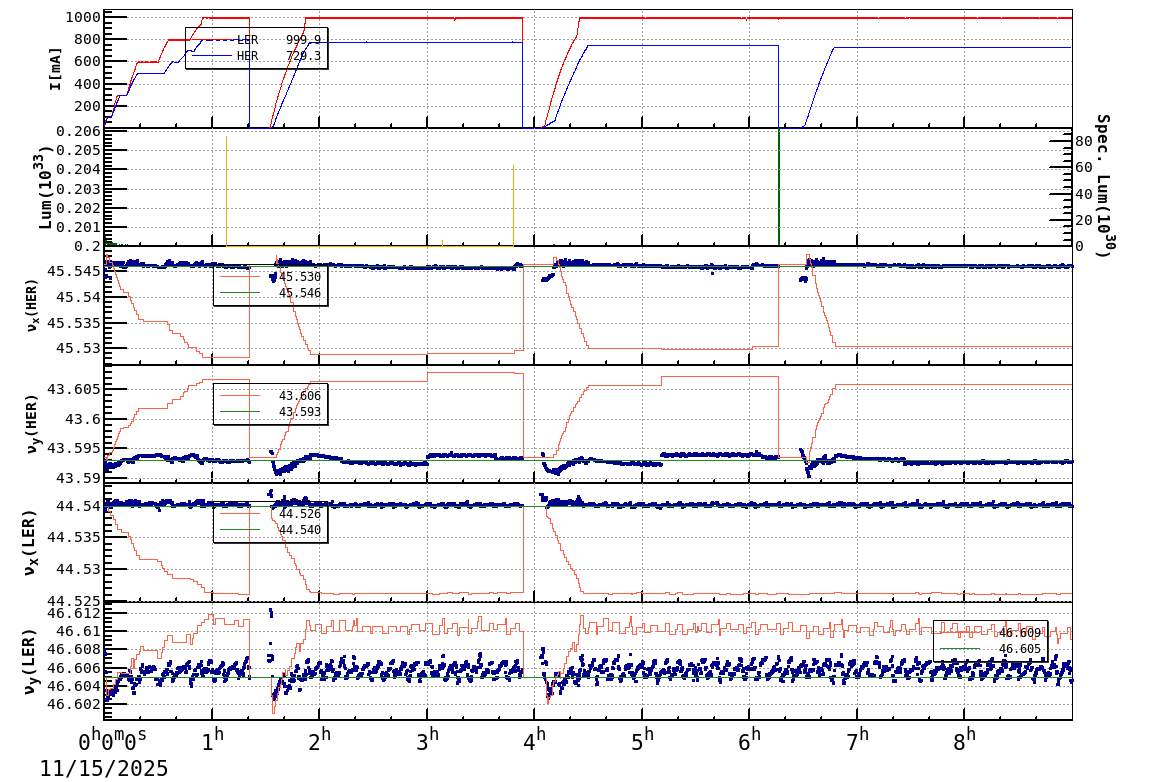Click the yellow spike in the luminosity panel
Screen dimensions: 1154x782
(225, 190)
